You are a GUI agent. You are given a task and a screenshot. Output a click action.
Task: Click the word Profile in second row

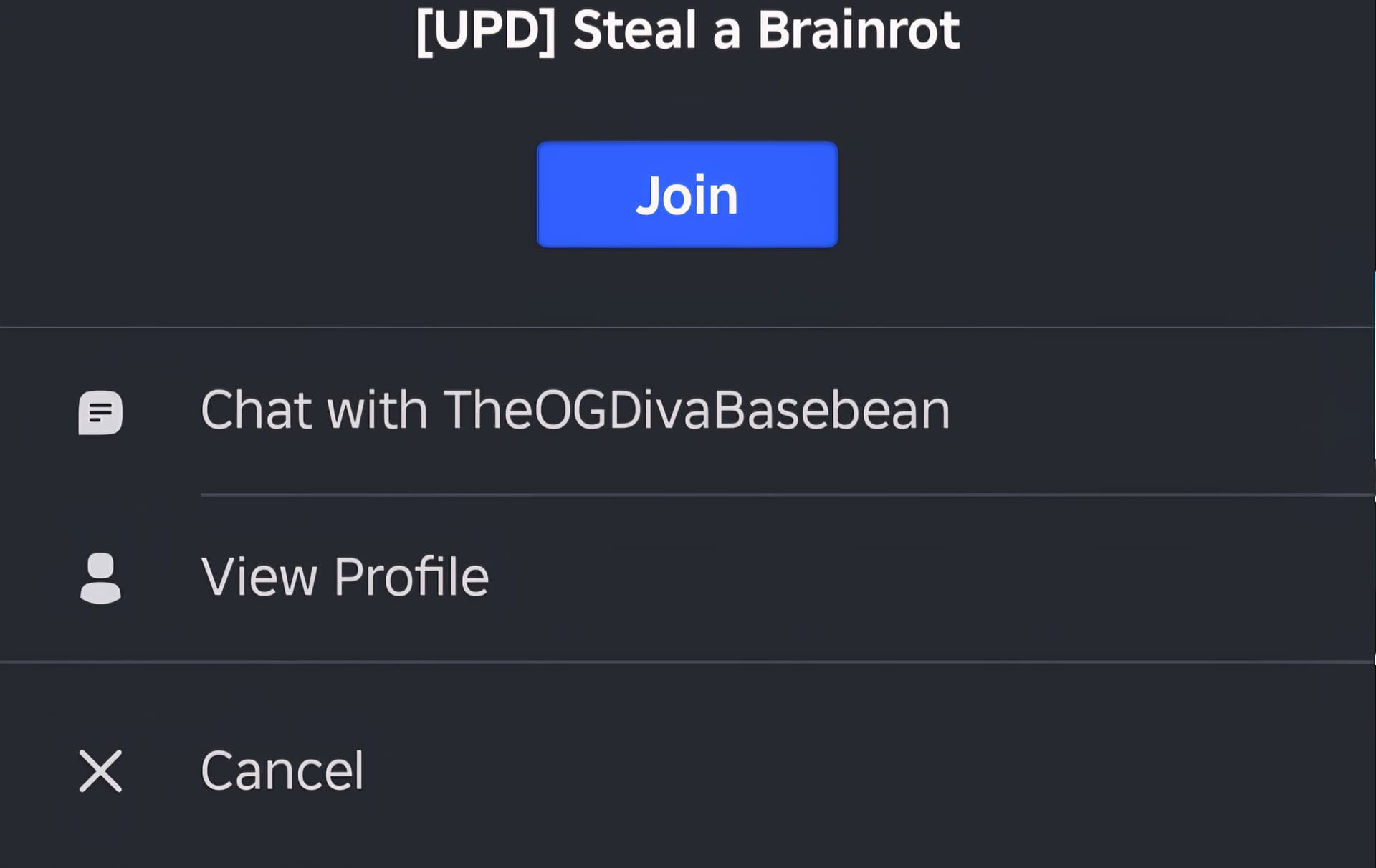tap(411, 577)
